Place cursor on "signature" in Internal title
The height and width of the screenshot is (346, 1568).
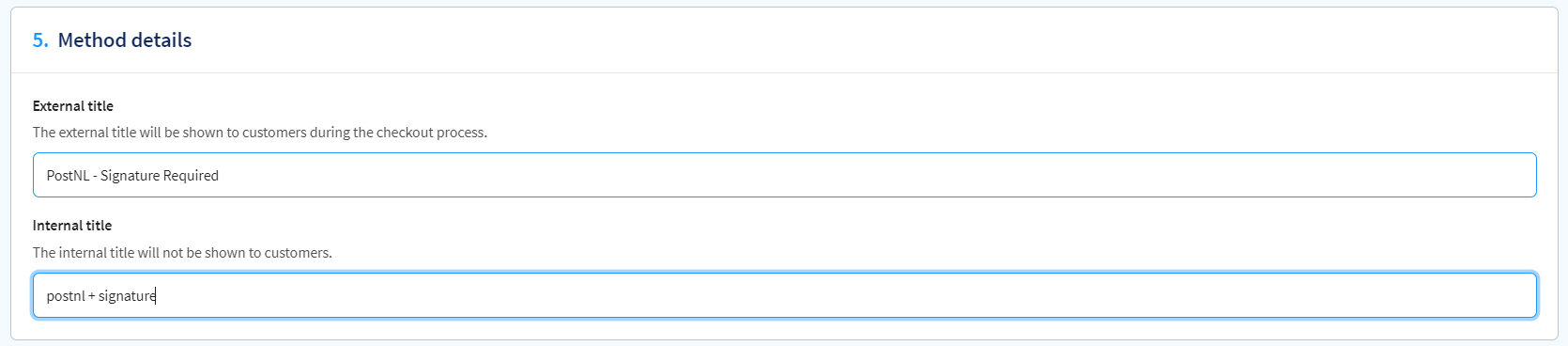tap(127, 296)
